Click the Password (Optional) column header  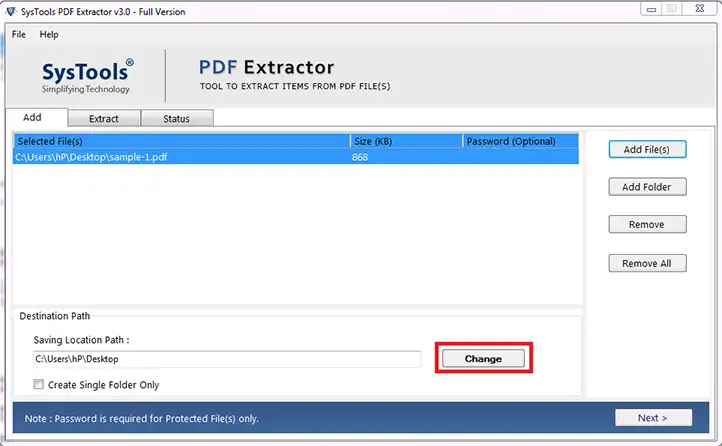[521, 141]
